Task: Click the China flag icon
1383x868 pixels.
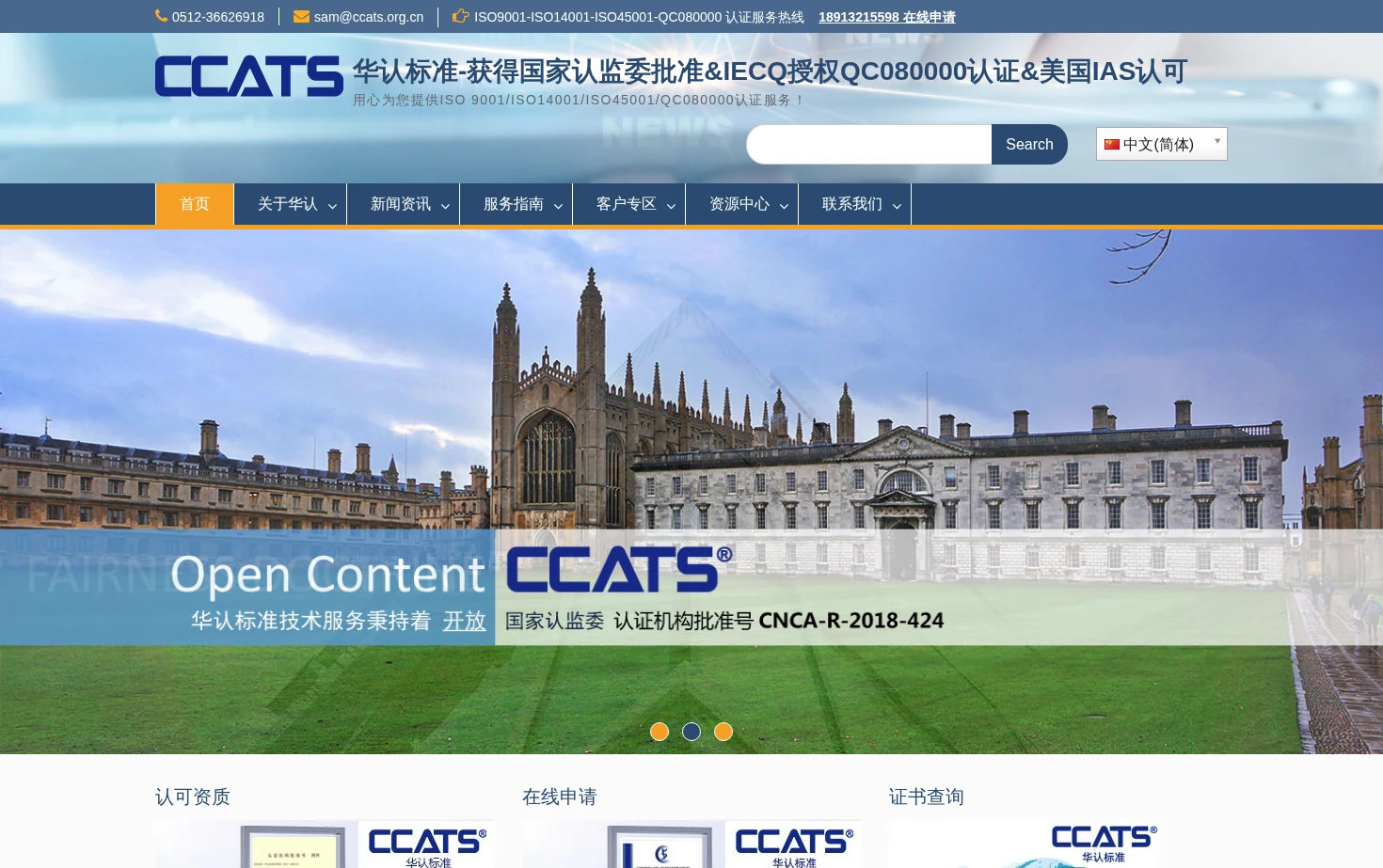Action: coord(1112,144)
